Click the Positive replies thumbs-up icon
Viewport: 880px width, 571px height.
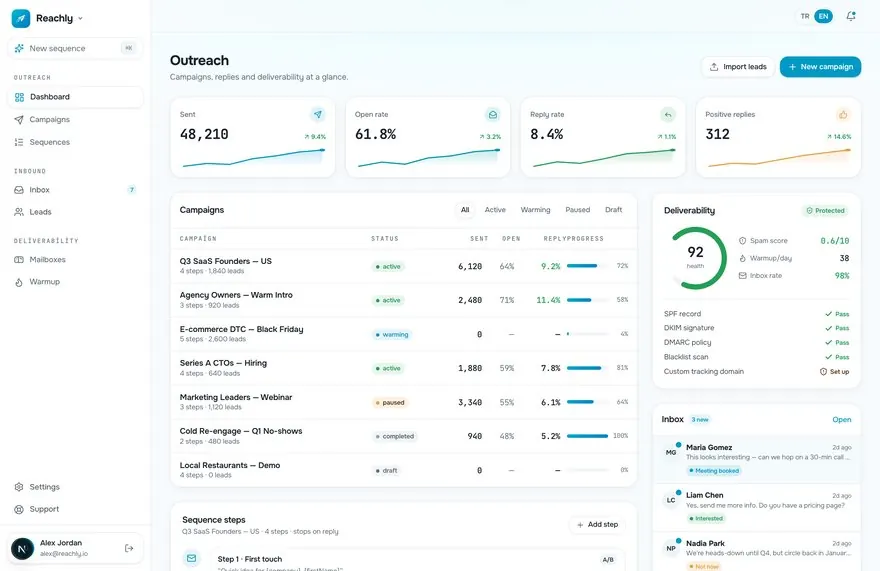coord(843,115)
